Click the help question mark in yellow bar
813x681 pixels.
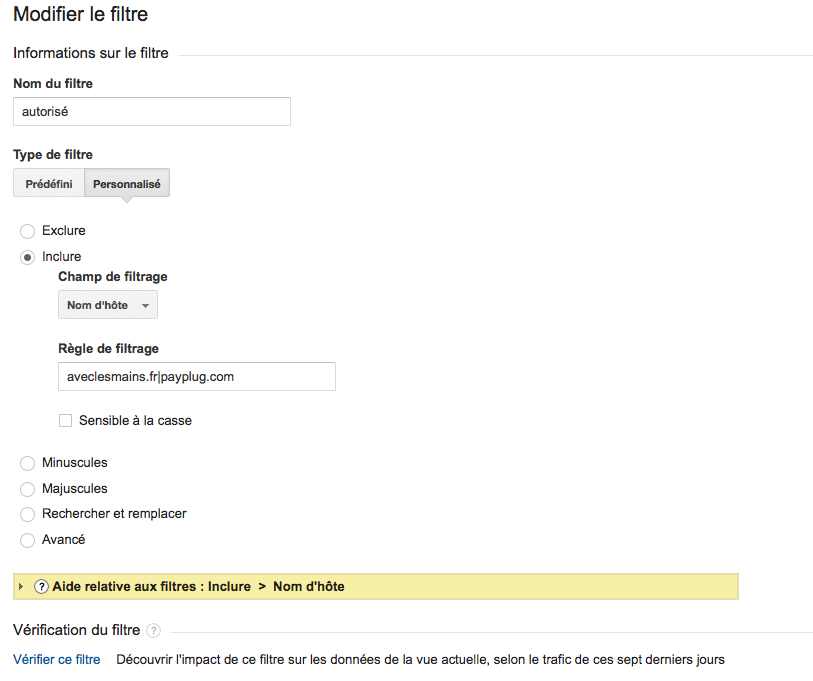pos(41,587)
